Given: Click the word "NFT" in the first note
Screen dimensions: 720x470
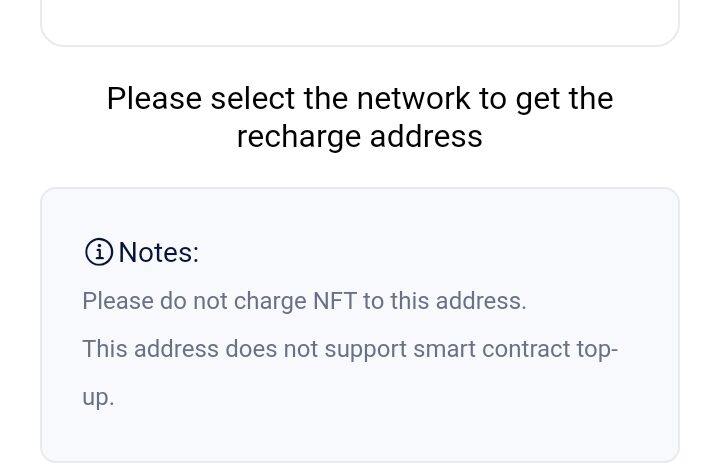Looking at the screenshot, I should point(334,301).
